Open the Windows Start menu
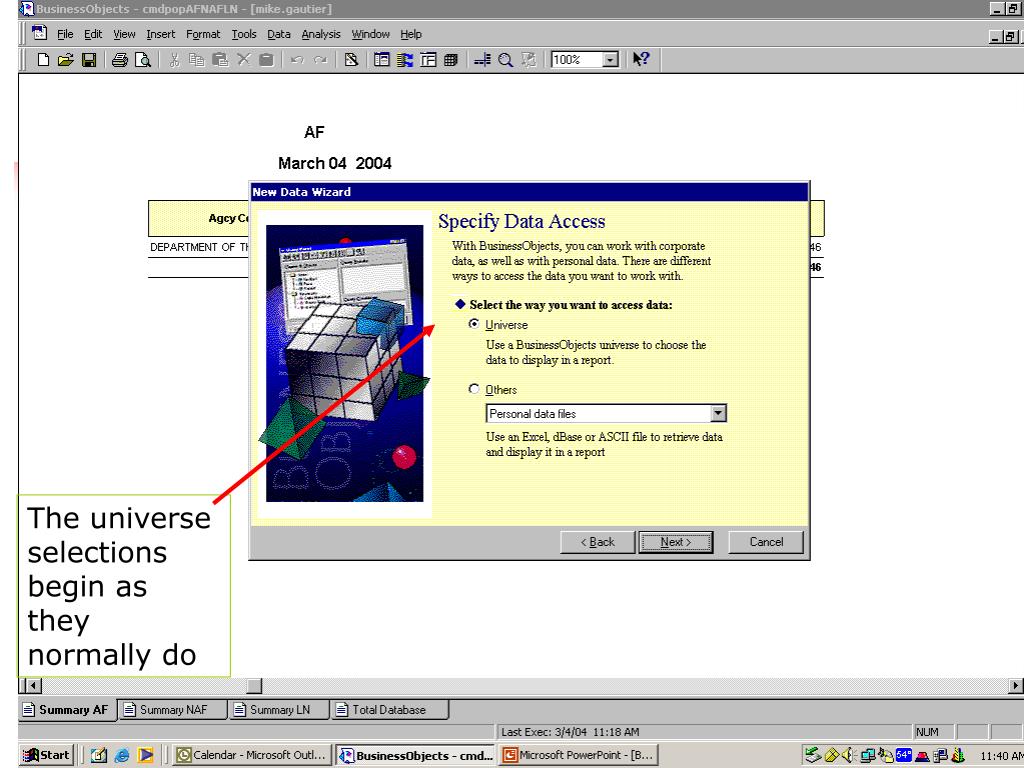 tap(47, 755)
